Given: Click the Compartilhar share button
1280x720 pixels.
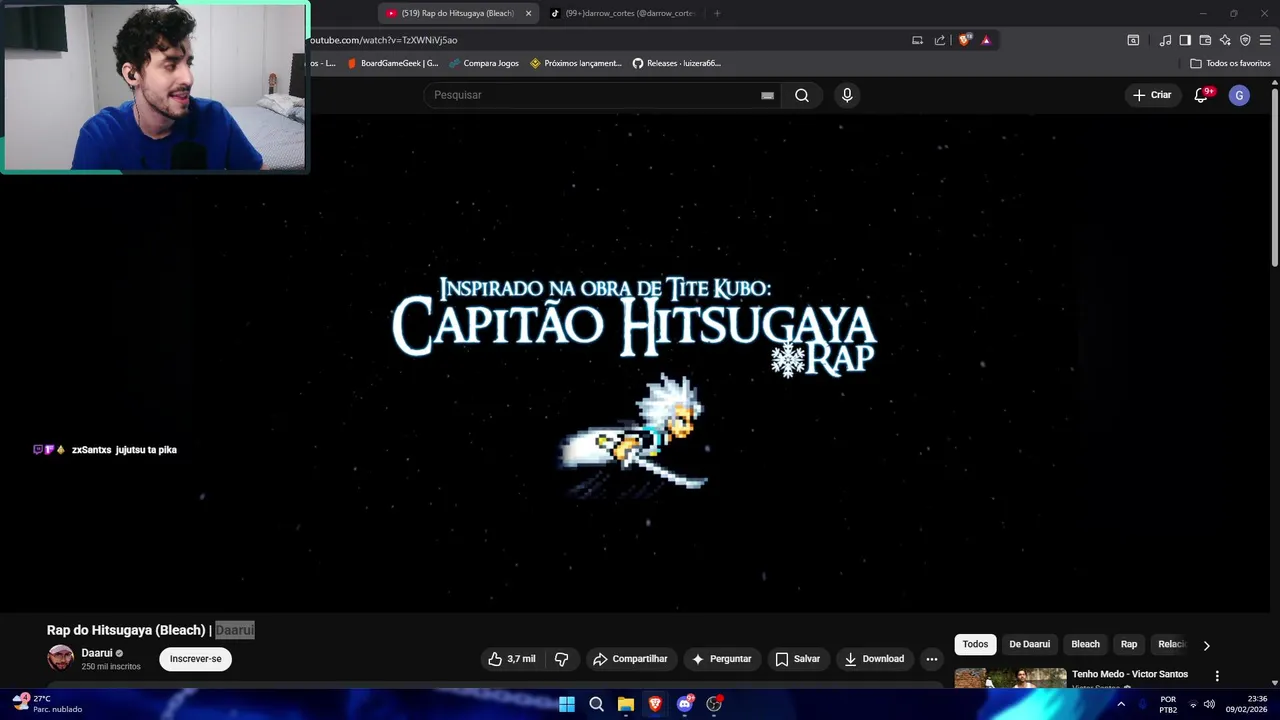Looking at the screenshot, I should pos(630,659).
